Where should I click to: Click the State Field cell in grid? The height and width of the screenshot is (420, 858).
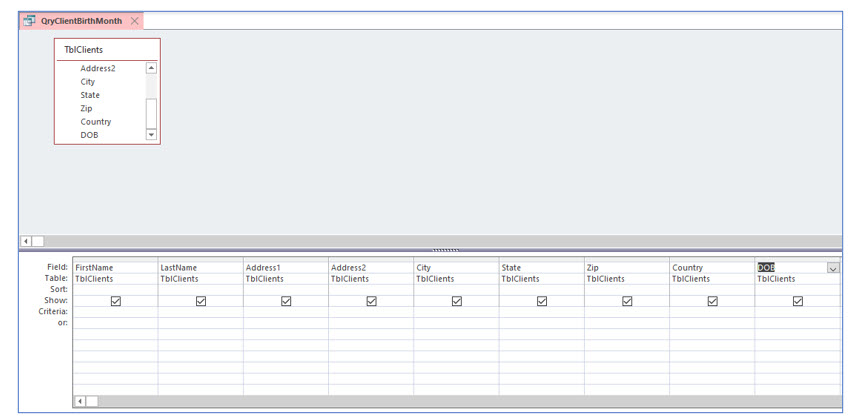(542, 268)
